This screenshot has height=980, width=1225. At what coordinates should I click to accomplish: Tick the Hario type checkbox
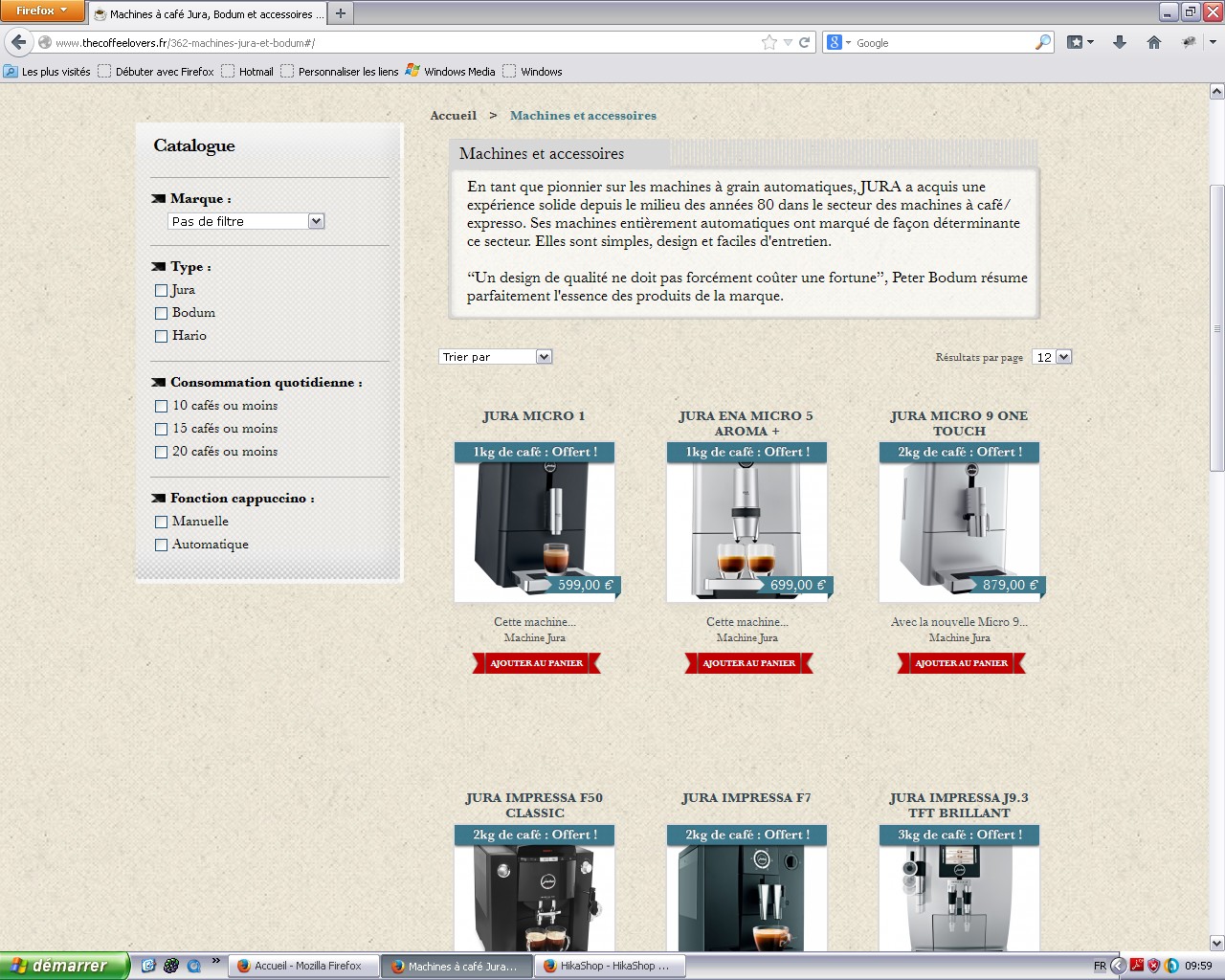tap(161, 336)
